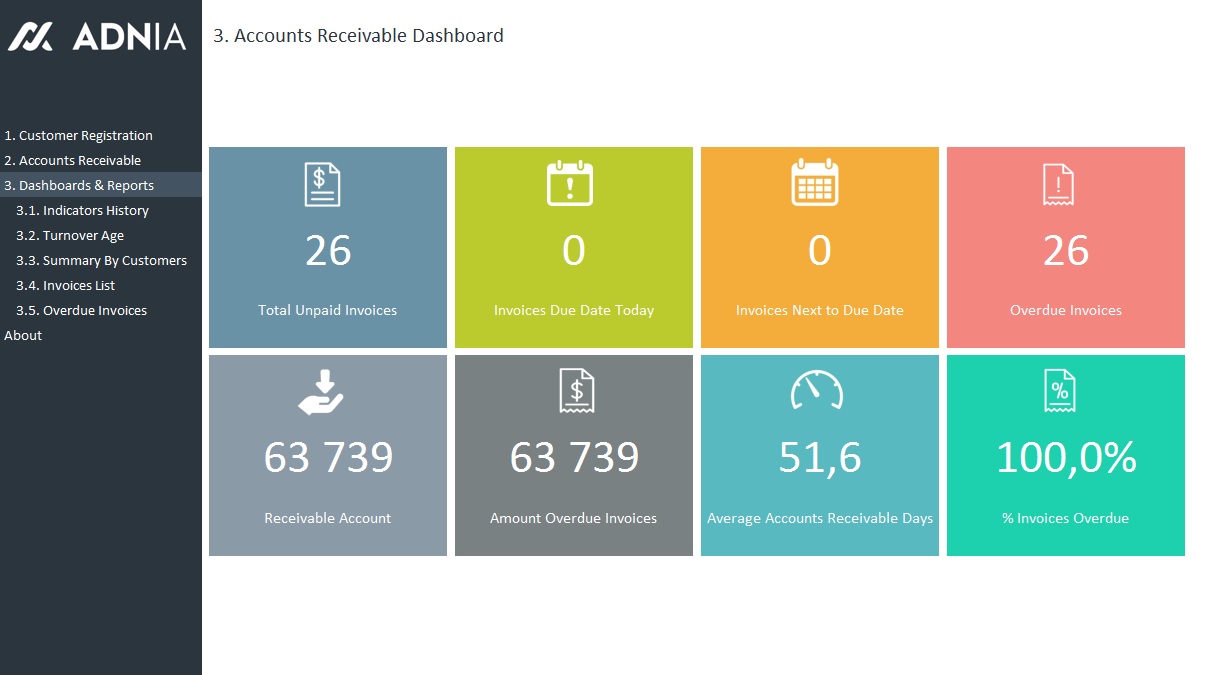Go to Accounts Receivable in the sidebar
The image size is (1214, 675).
click(x=72, y=161)
